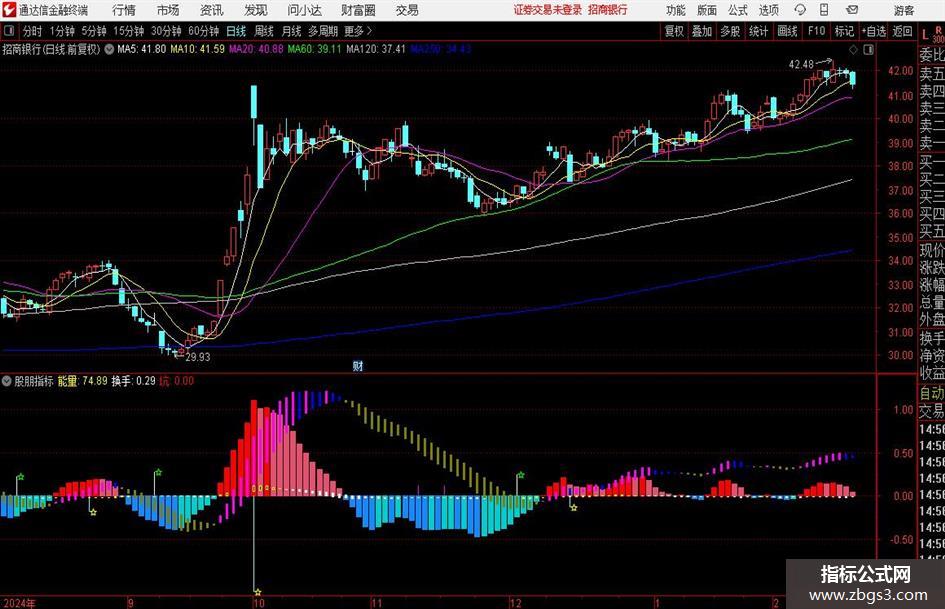Viewport: 945px width, 609px height.
Task: Open the 行情 menu
Action: [x=124, y=10]
